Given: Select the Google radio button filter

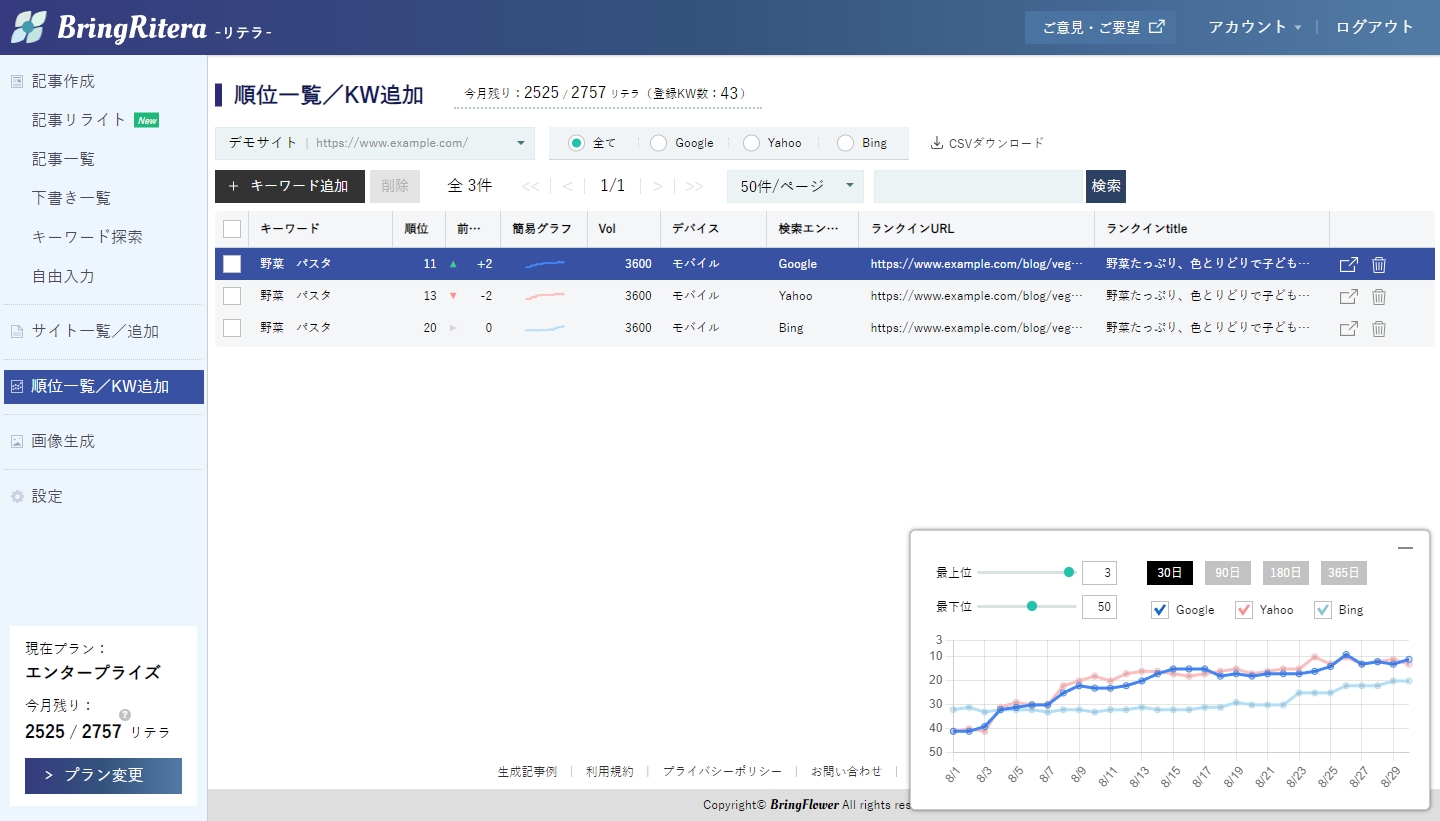Looking at the screenshot, I should click(658, 143).
